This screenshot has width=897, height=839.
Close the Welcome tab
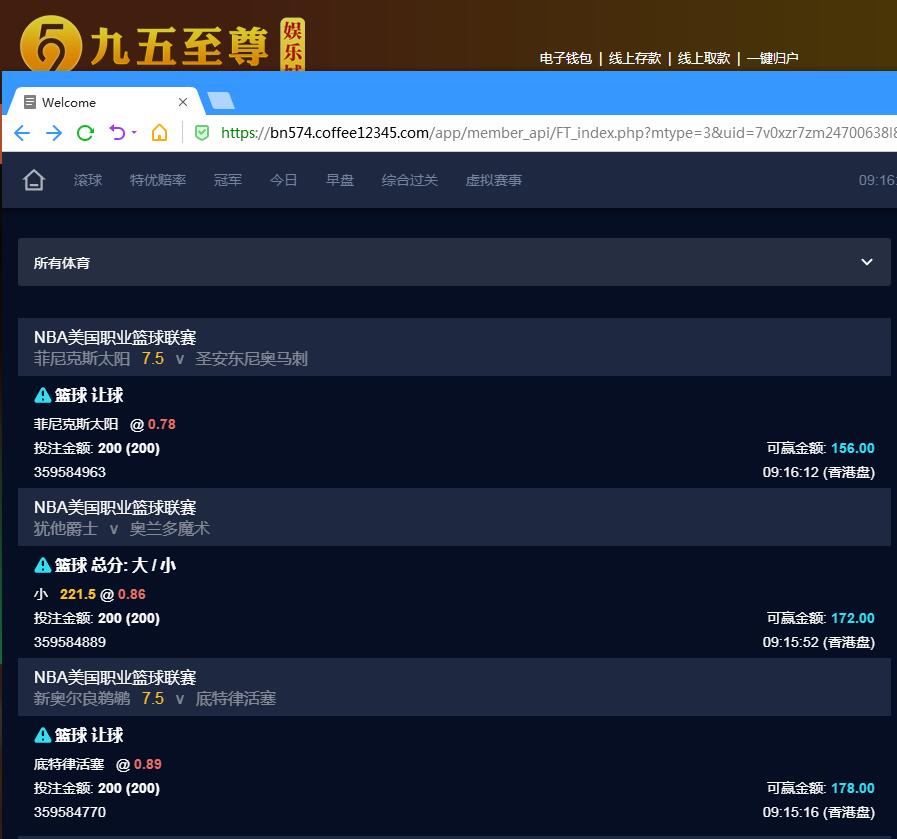tap(183, 102)
